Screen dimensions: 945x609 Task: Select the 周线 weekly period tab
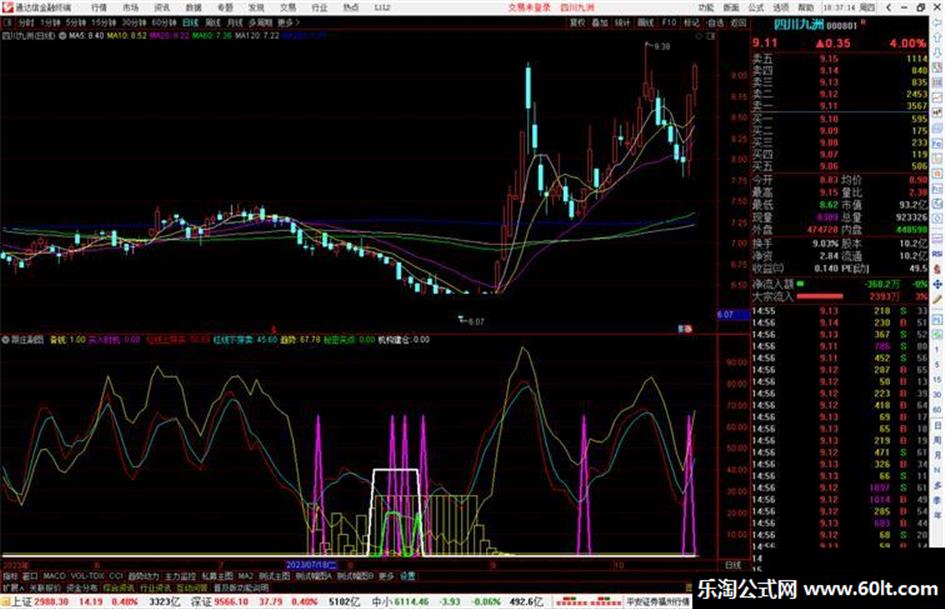213,22
